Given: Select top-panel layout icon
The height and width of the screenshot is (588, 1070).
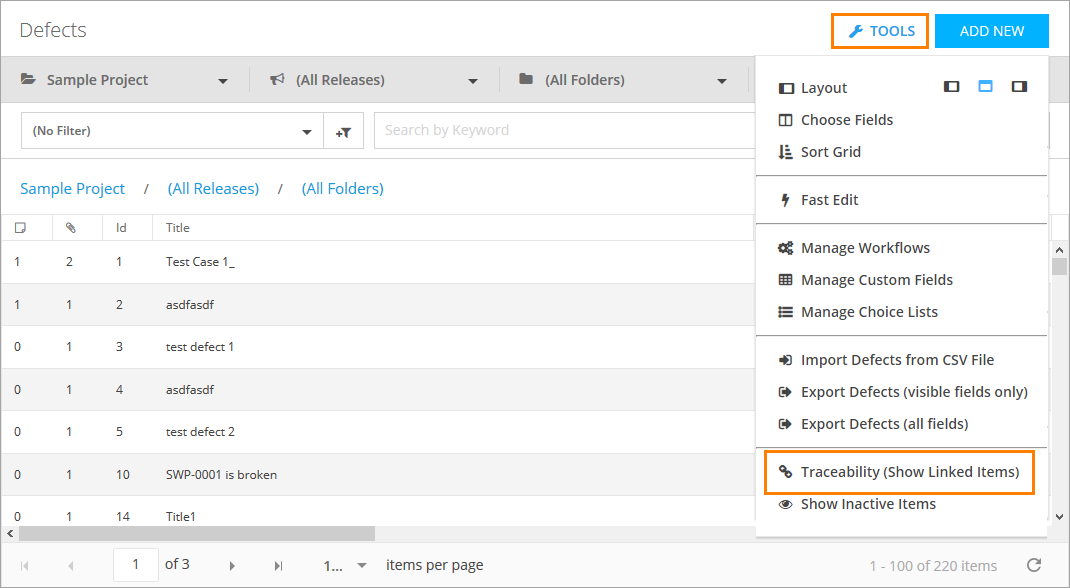Looking at the screenshot, I should point(985,87).
